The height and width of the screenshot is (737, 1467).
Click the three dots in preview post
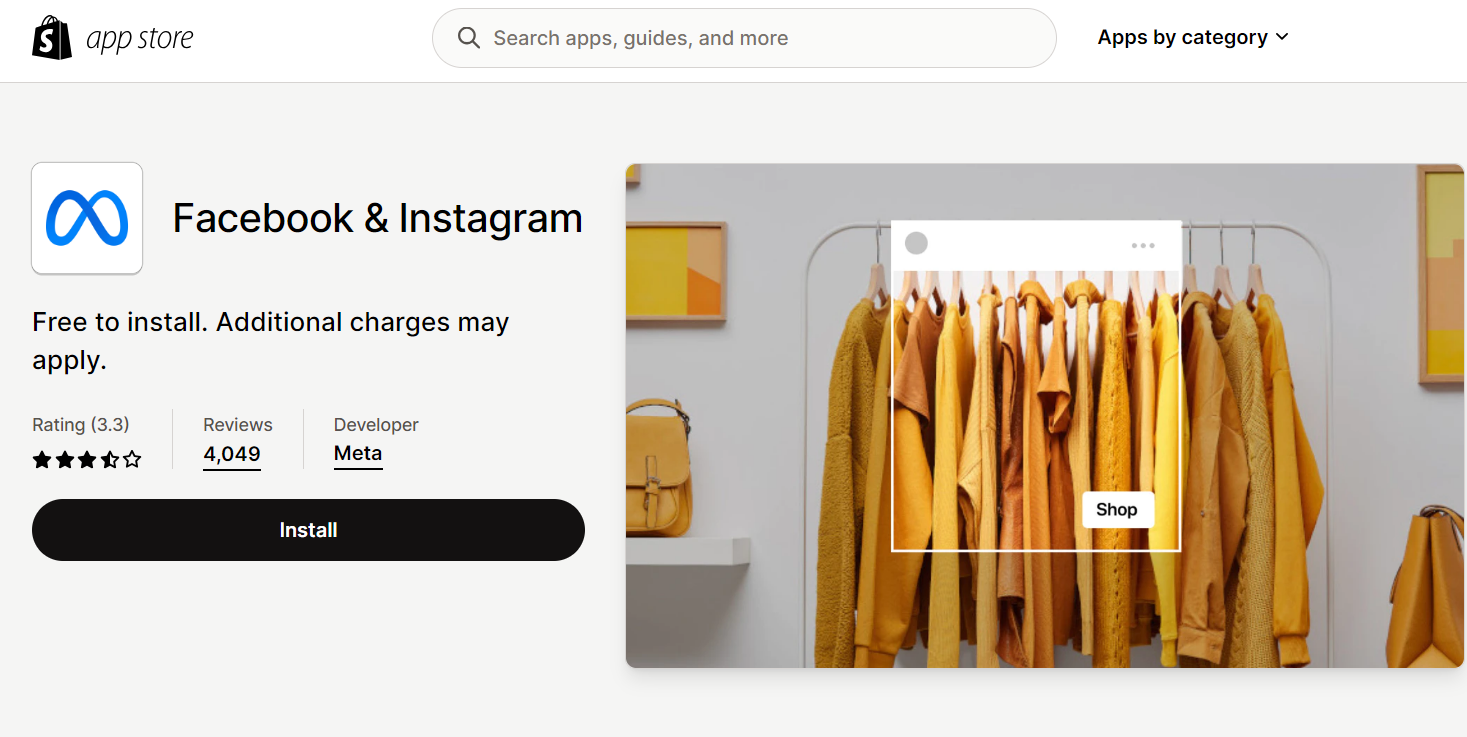pyautogui.click(x=1143, y=245)
